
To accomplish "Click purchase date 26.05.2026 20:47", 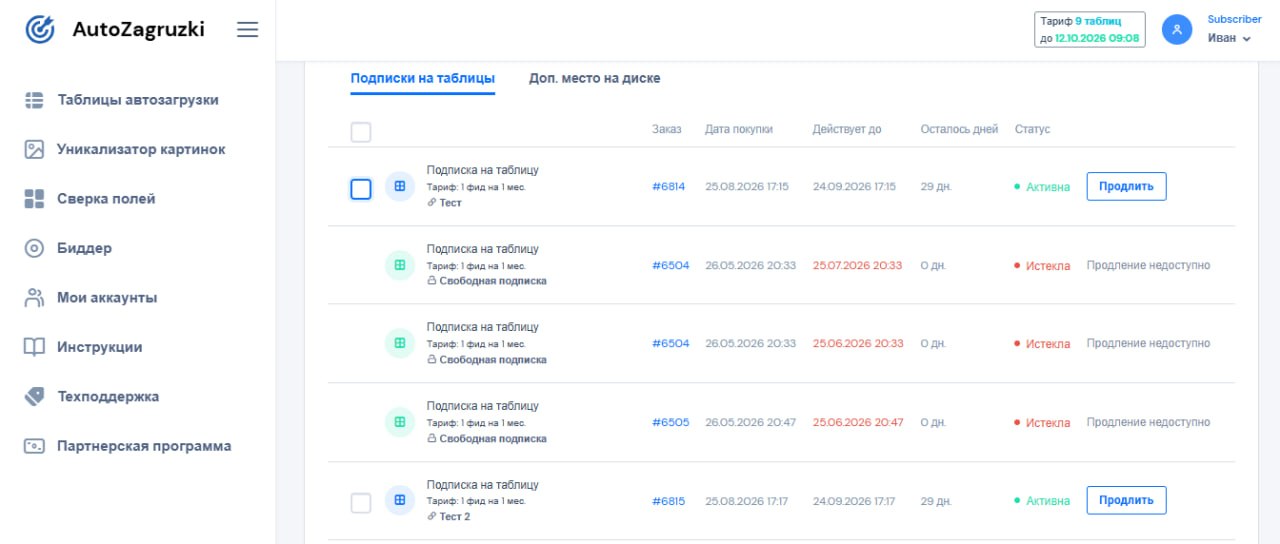I will (x=751, y=422).
